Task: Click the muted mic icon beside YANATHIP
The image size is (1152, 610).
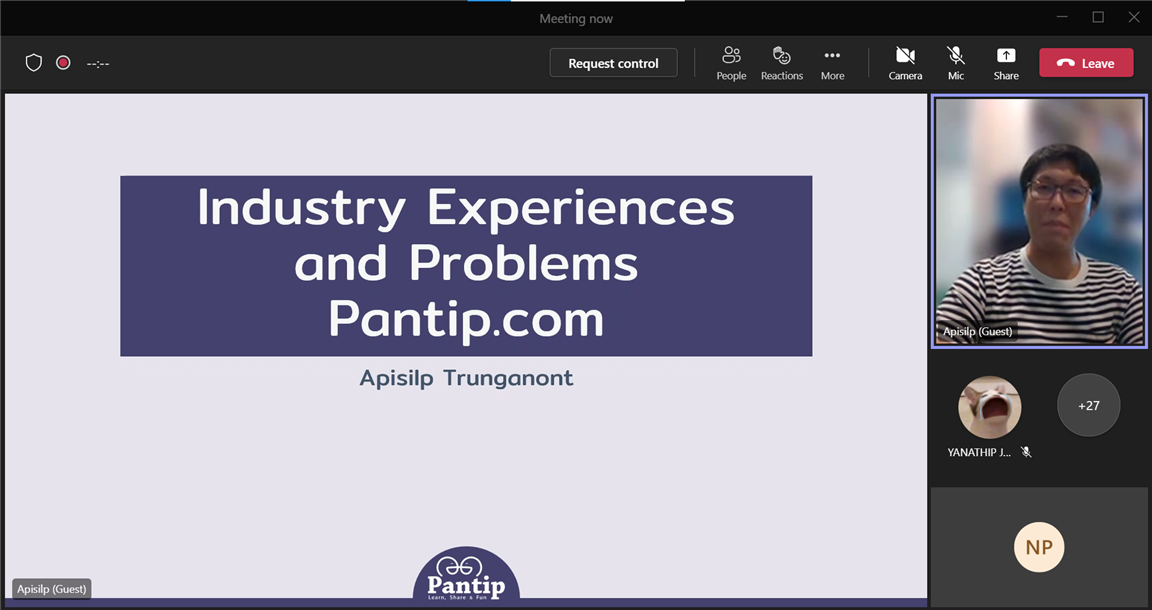Action: [1026, 452]
